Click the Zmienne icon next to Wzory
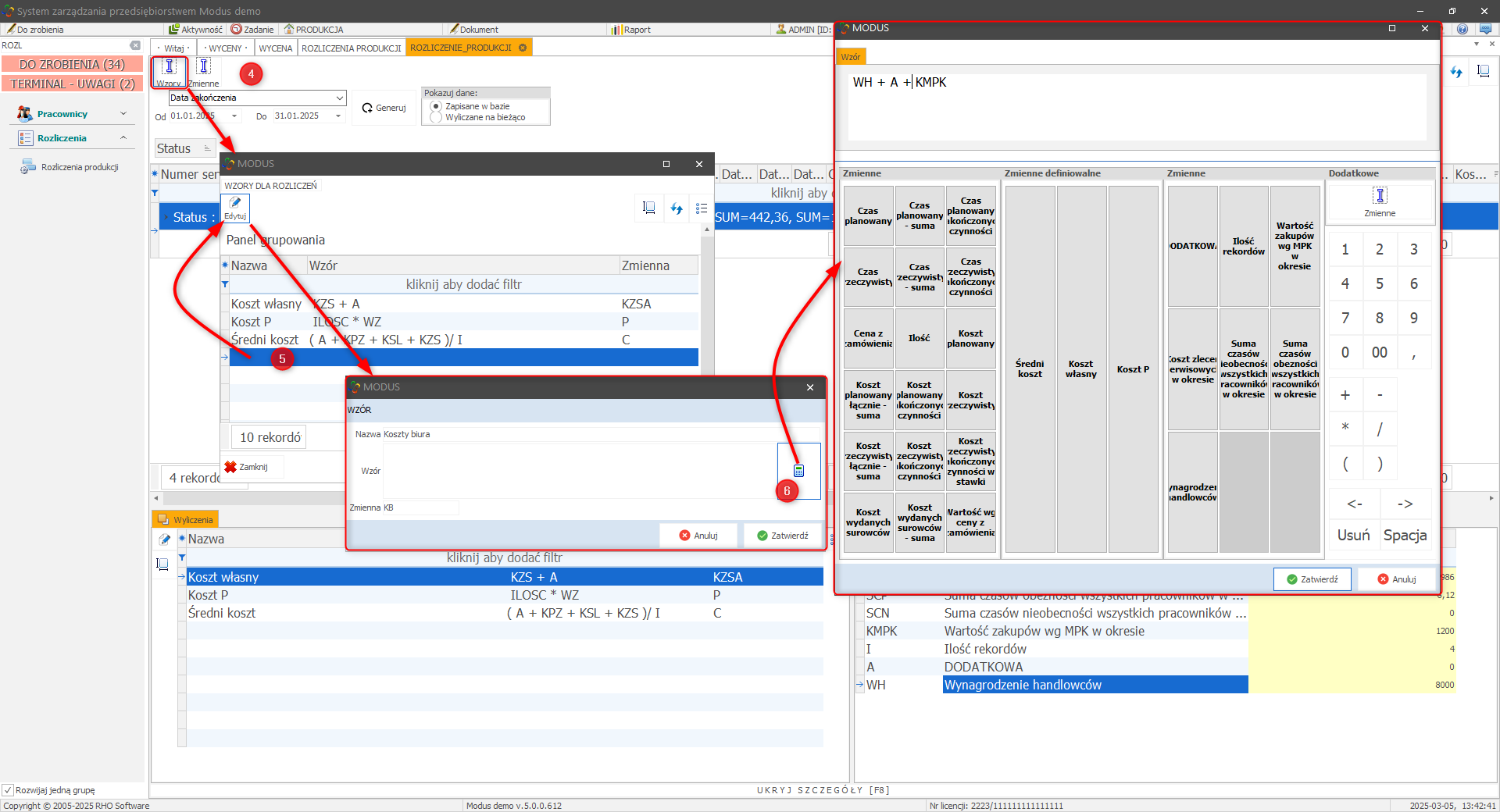This screenshot has height=812, width=1500. tap(203, 69)
